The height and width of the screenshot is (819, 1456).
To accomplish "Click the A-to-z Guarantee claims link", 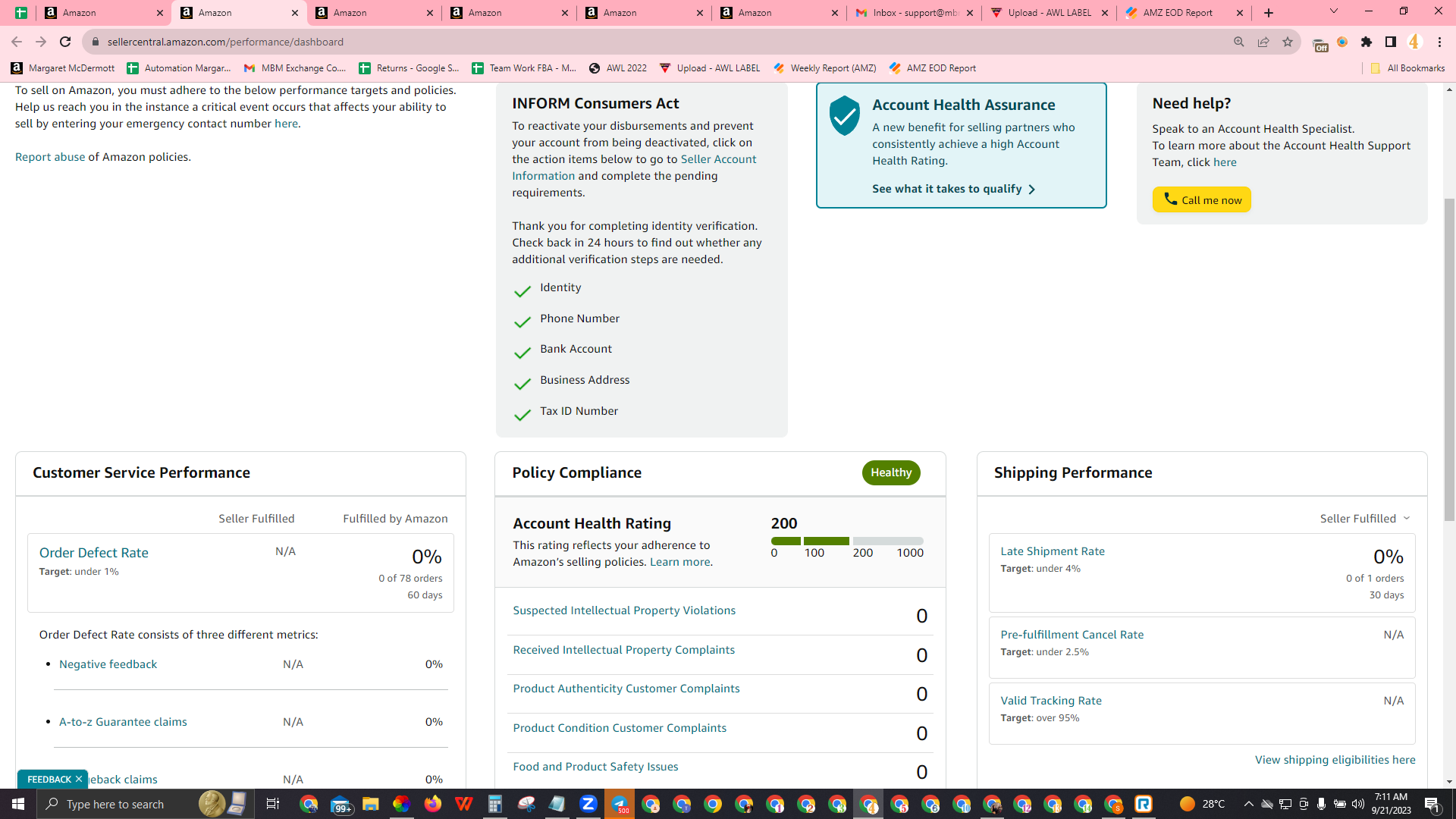I will pos(123,722).
